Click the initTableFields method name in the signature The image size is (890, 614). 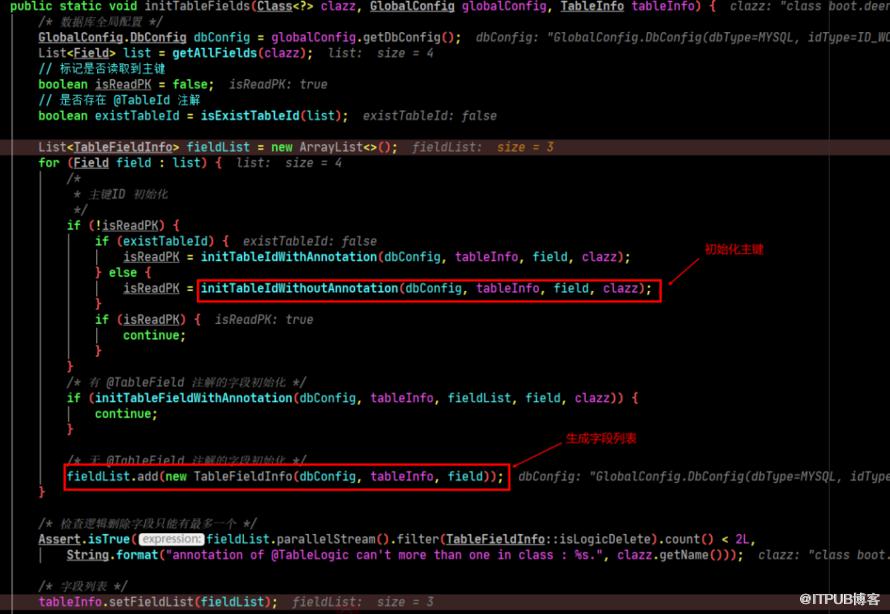point(197,6)
